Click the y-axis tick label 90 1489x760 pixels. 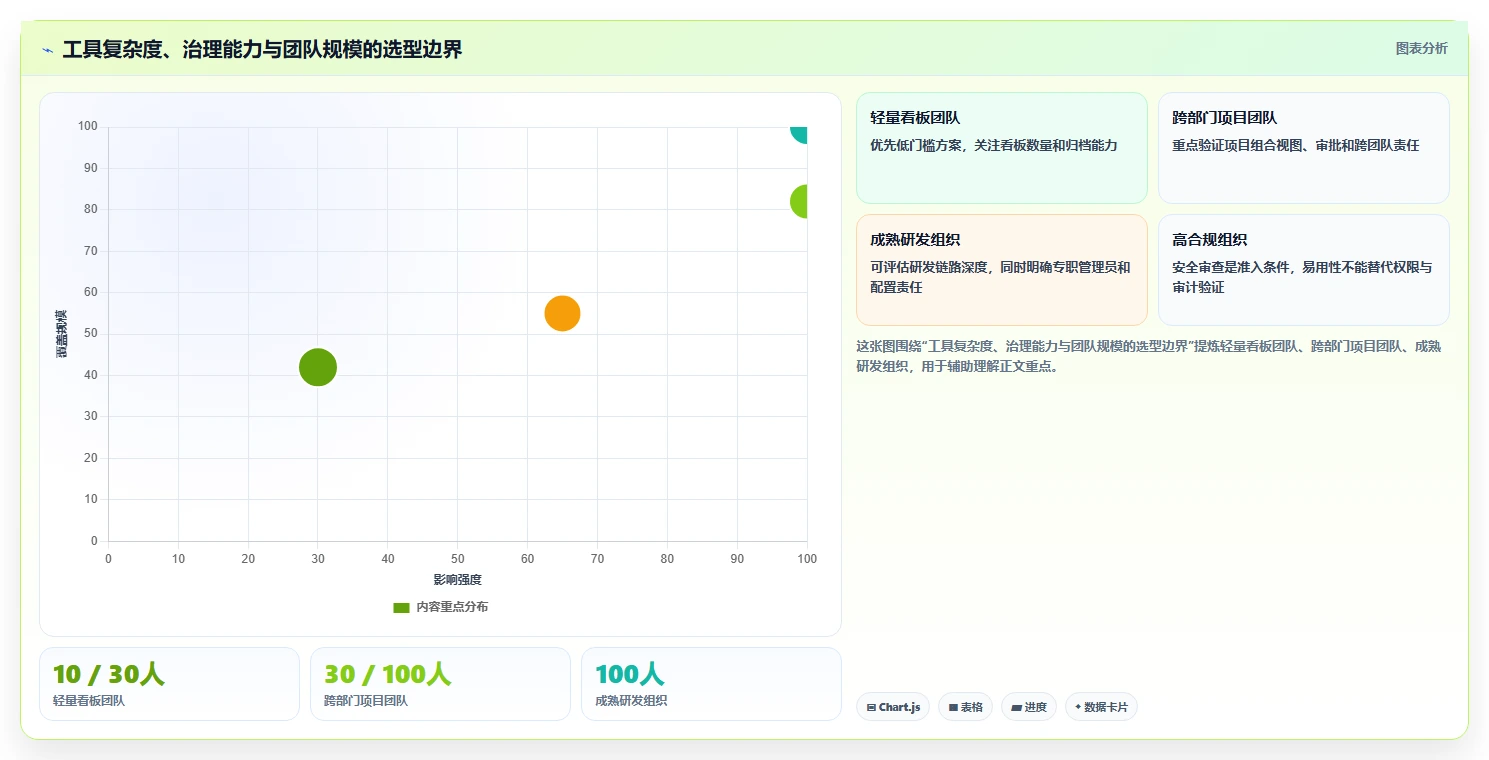(x=91, y=168)
